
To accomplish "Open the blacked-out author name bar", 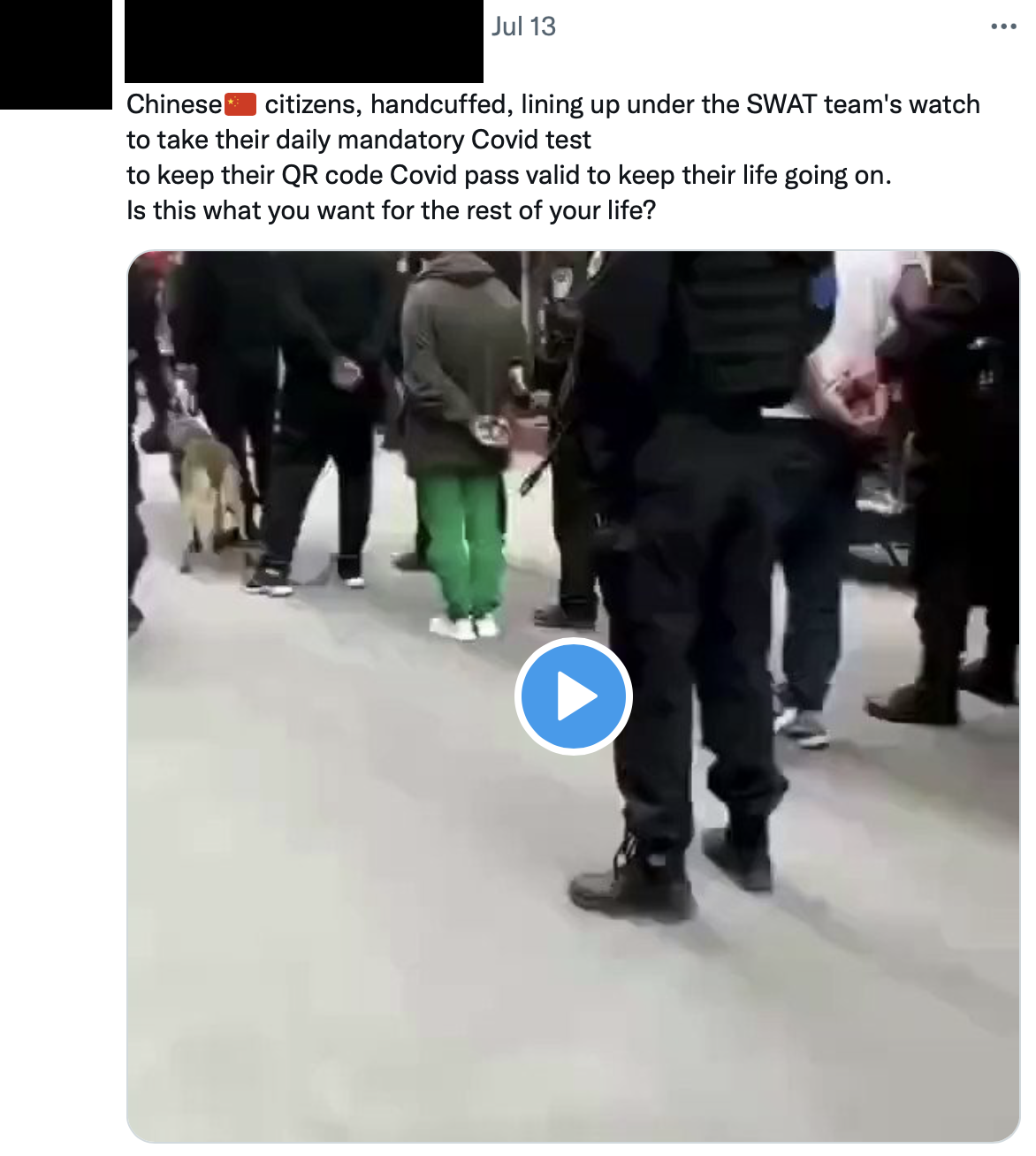I will point(304,42).
